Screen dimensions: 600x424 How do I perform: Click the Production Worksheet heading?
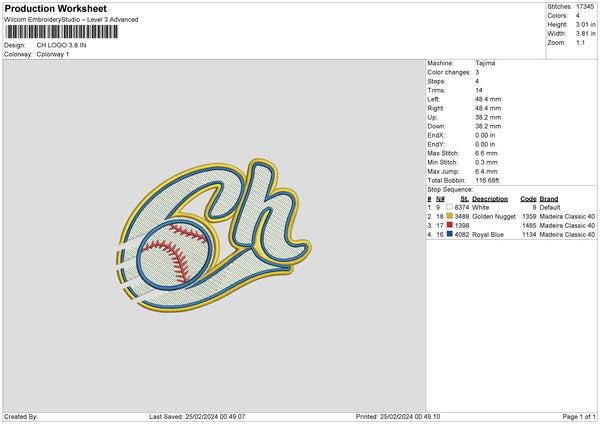tap(55, 8)
